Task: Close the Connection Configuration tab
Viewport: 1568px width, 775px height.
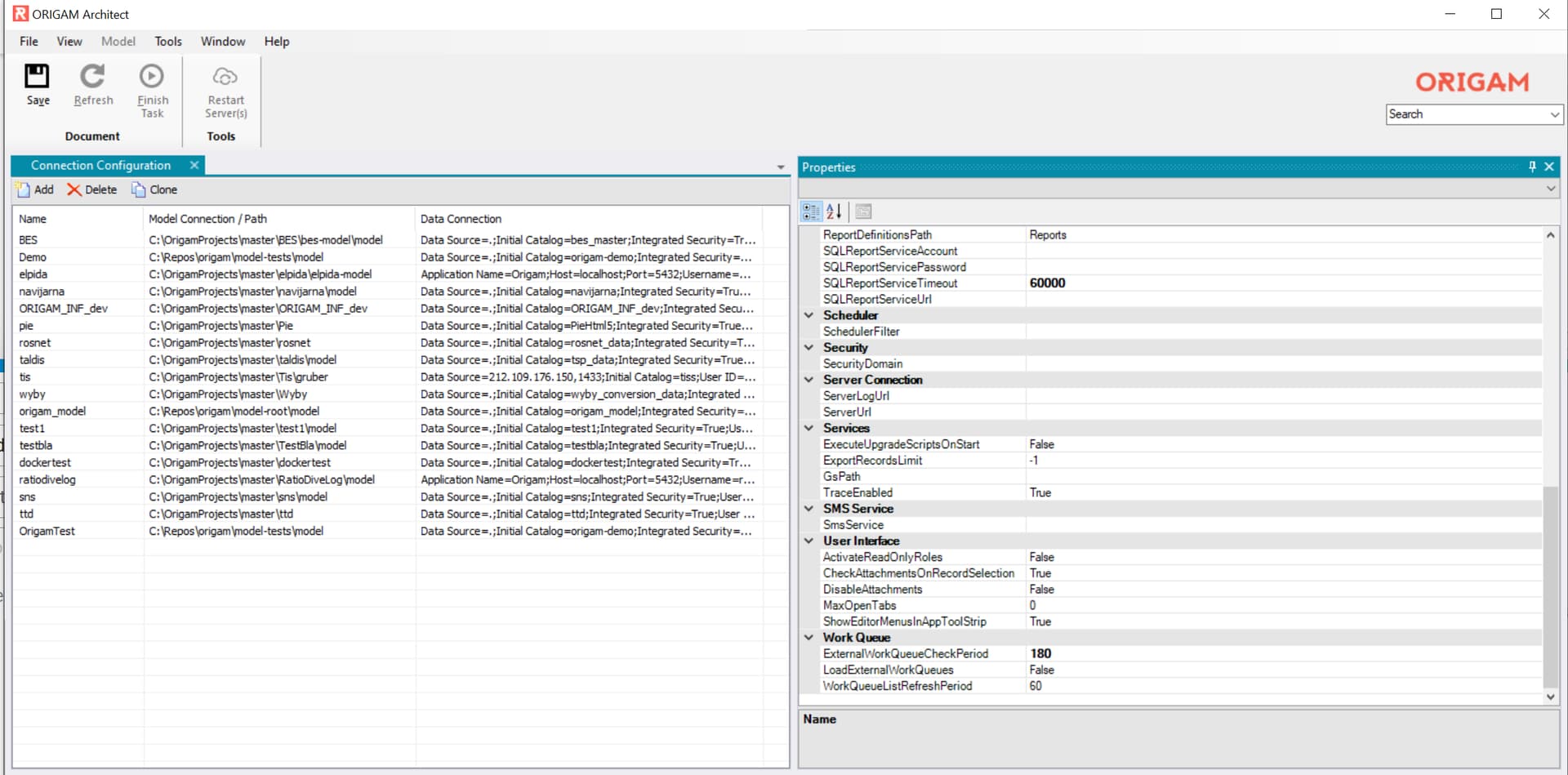Action: click(194, 165)
